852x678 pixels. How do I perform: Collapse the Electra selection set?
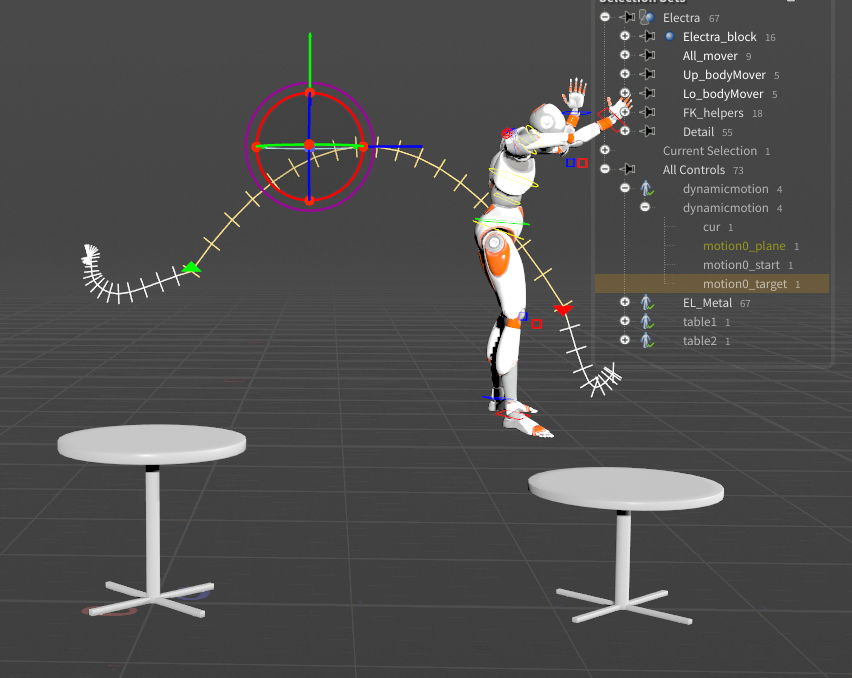605,17
